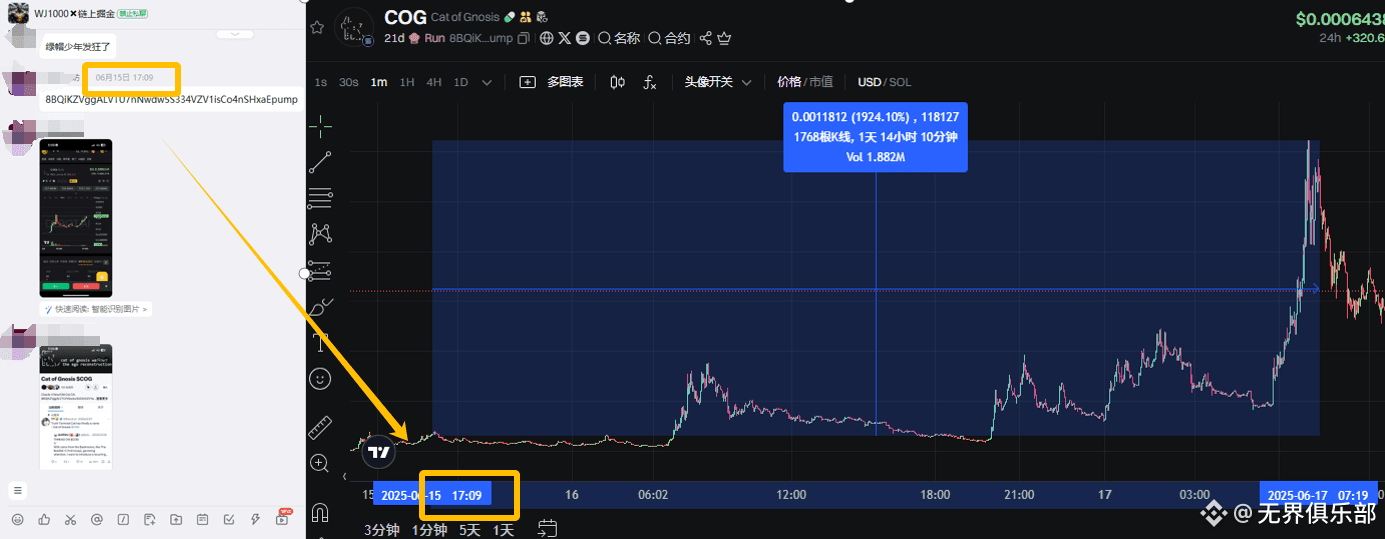Select the crosshair cursor tool

pyautogui.click(x=320, y=126)
